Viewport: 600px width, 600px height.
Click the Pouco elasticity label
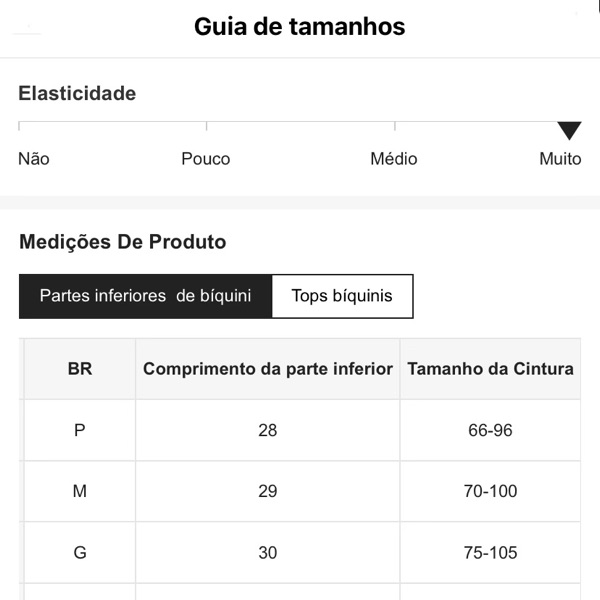click(206, 159)
